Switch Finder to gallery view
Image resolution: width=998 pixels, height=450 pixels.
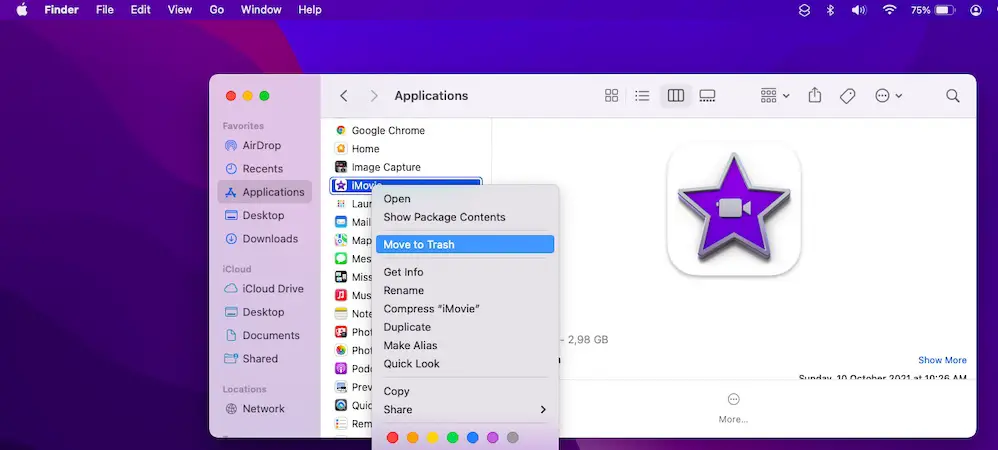point(708,96)
